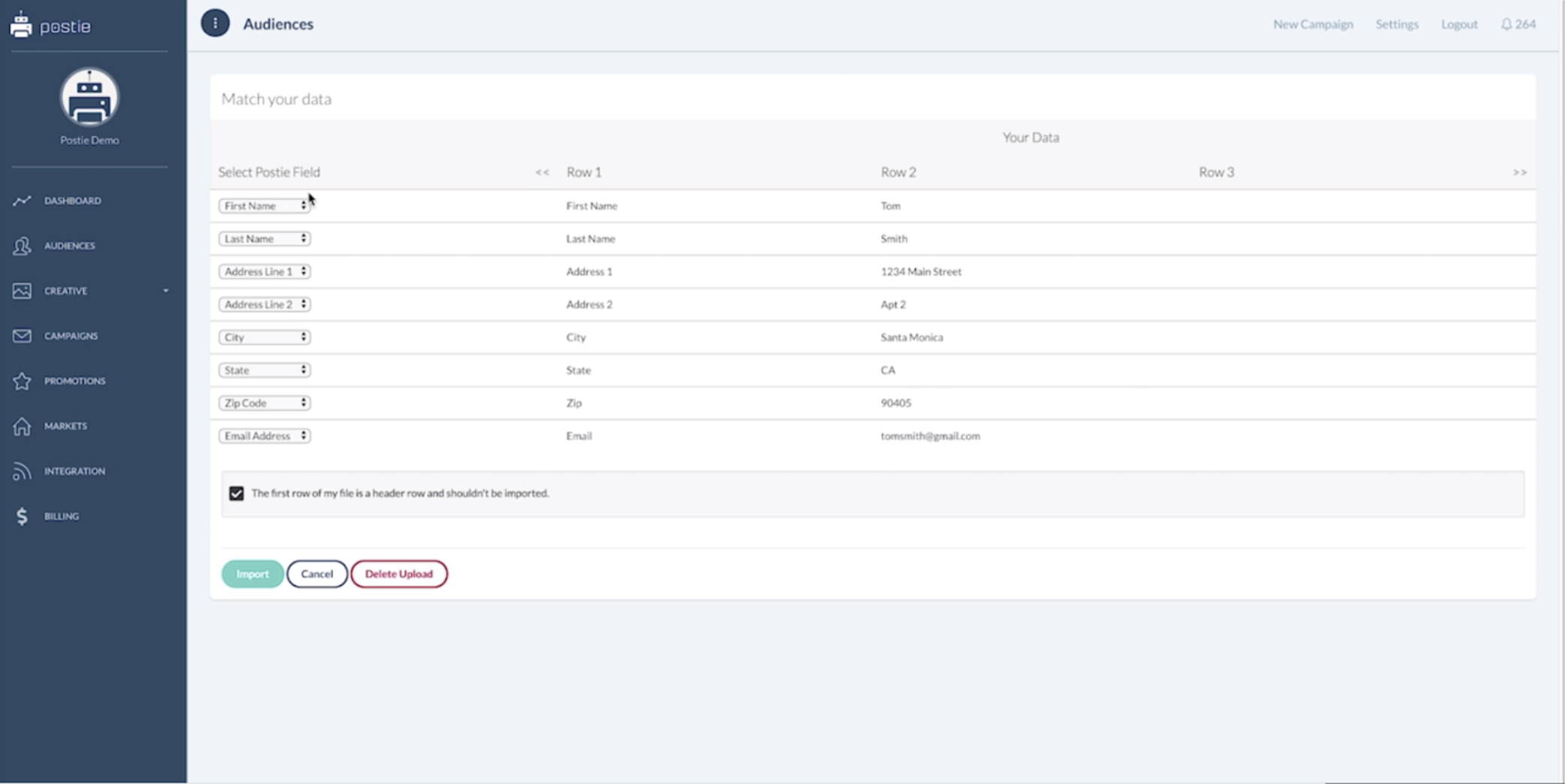This screenshot has height=784, width=1567.
Task: Open Audiences via the person icon
Action: click(22, 246)
